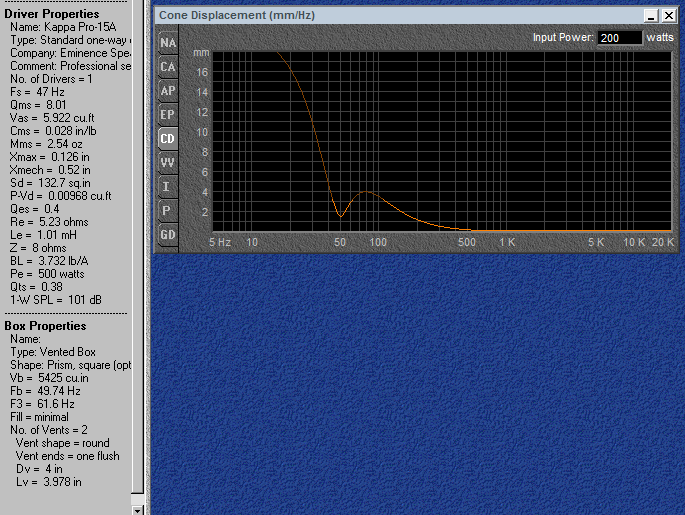Click 'Vb = 5425 cu.in' text
The height and width of the screenshot is (515, 685).
49,378
